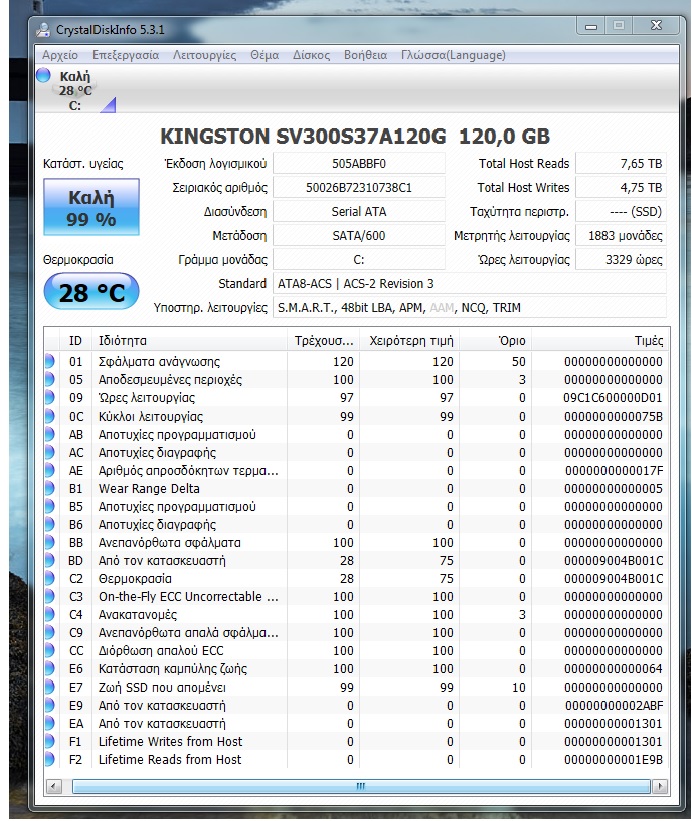Click the power-on hours 3329 ώρες
This screenshot has height=821, width=692.
[x=621, y=260]
